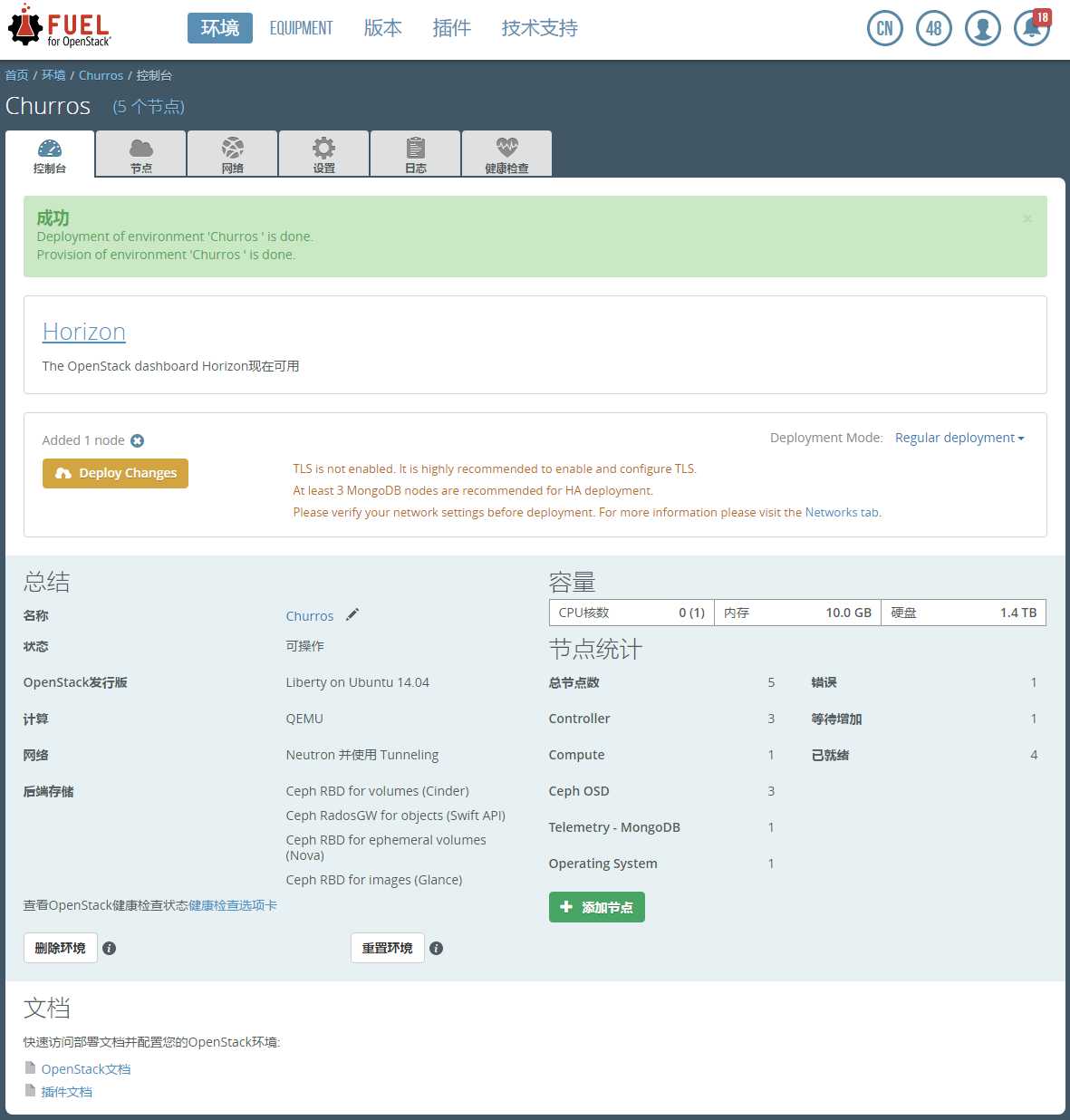This screenshot has height=1120, width=1070.
Task: Select the EQUIPMENT top menu item
Action: (x=301, y=28)
